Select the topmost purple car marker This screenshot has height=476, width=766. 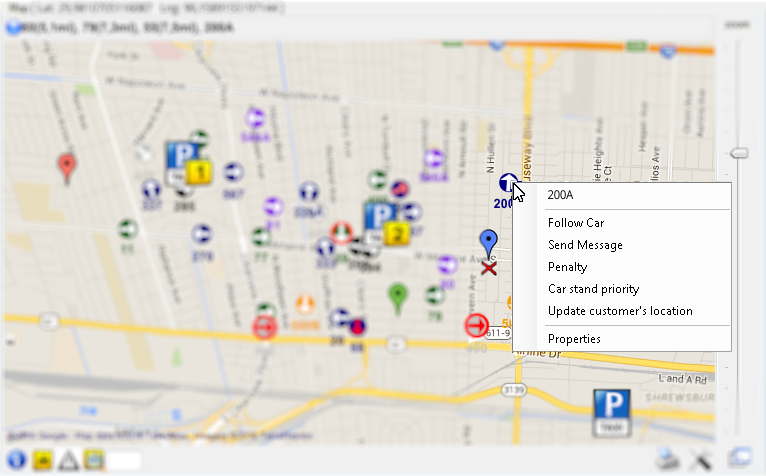255,118
